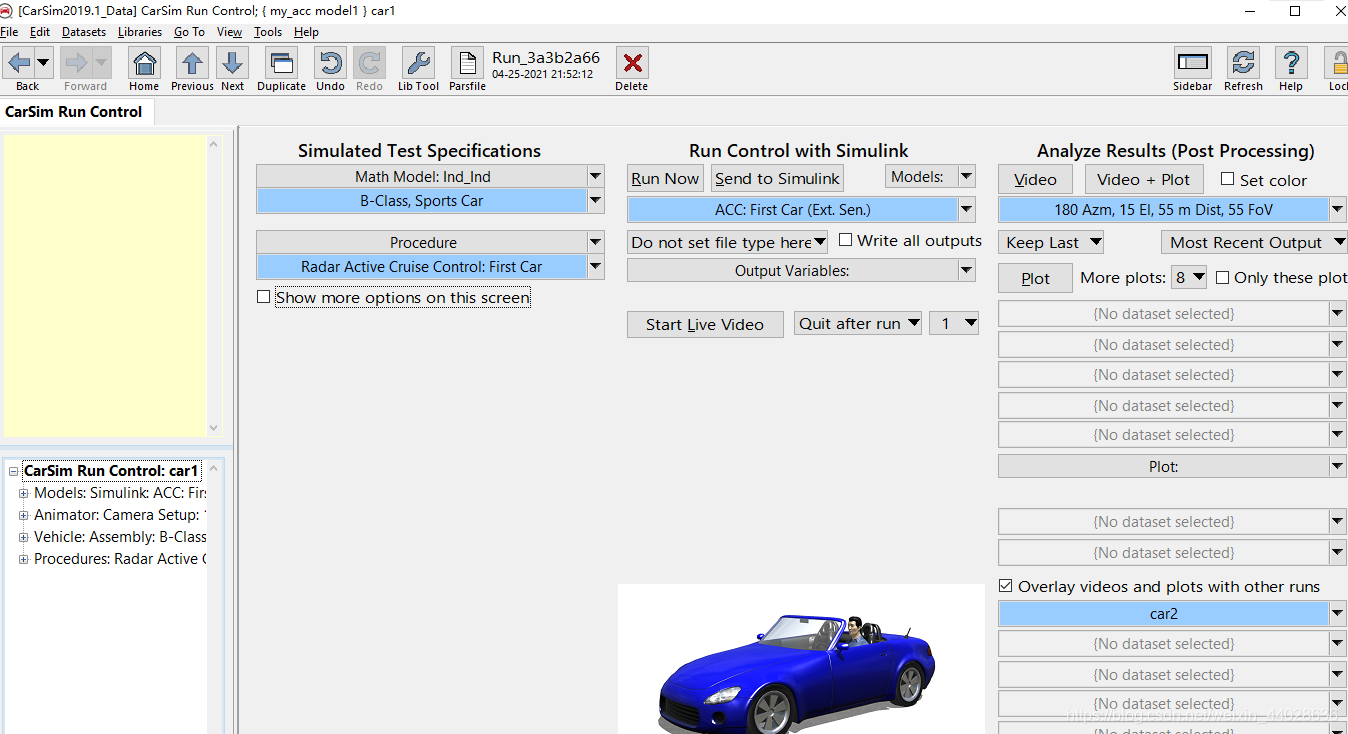
Task: Open ACC: First Car (Ext. Sen.) dataset
Action: click(792, 210)
